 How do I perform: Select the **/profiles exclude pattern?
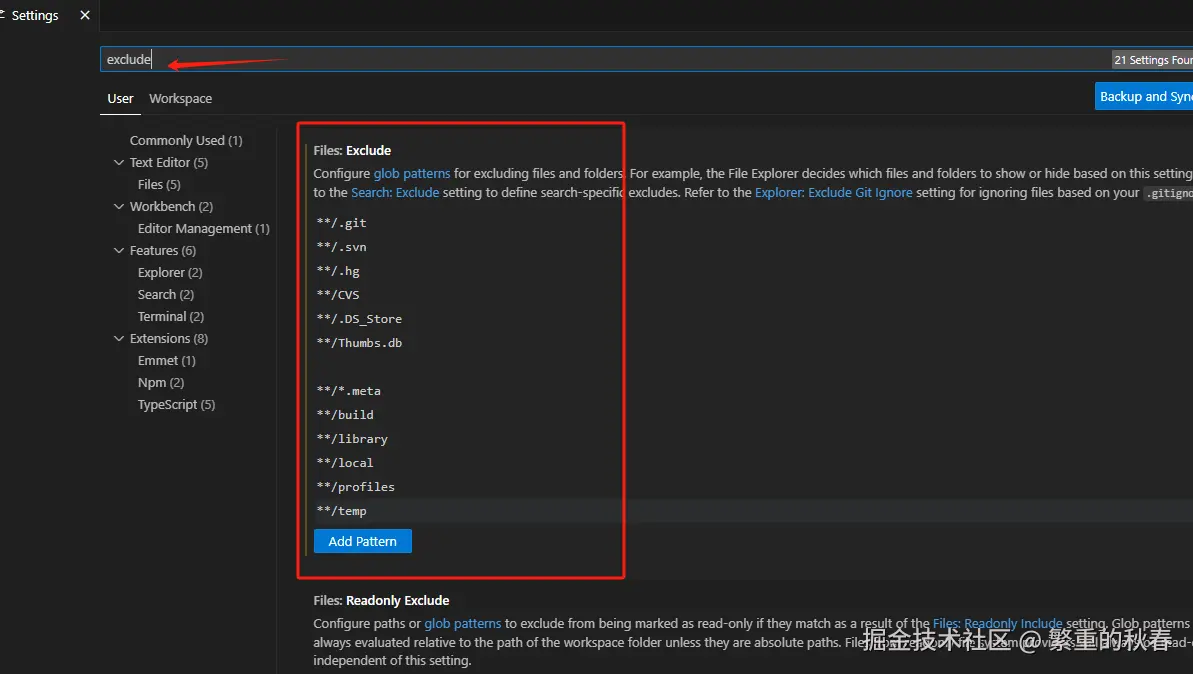356,487
